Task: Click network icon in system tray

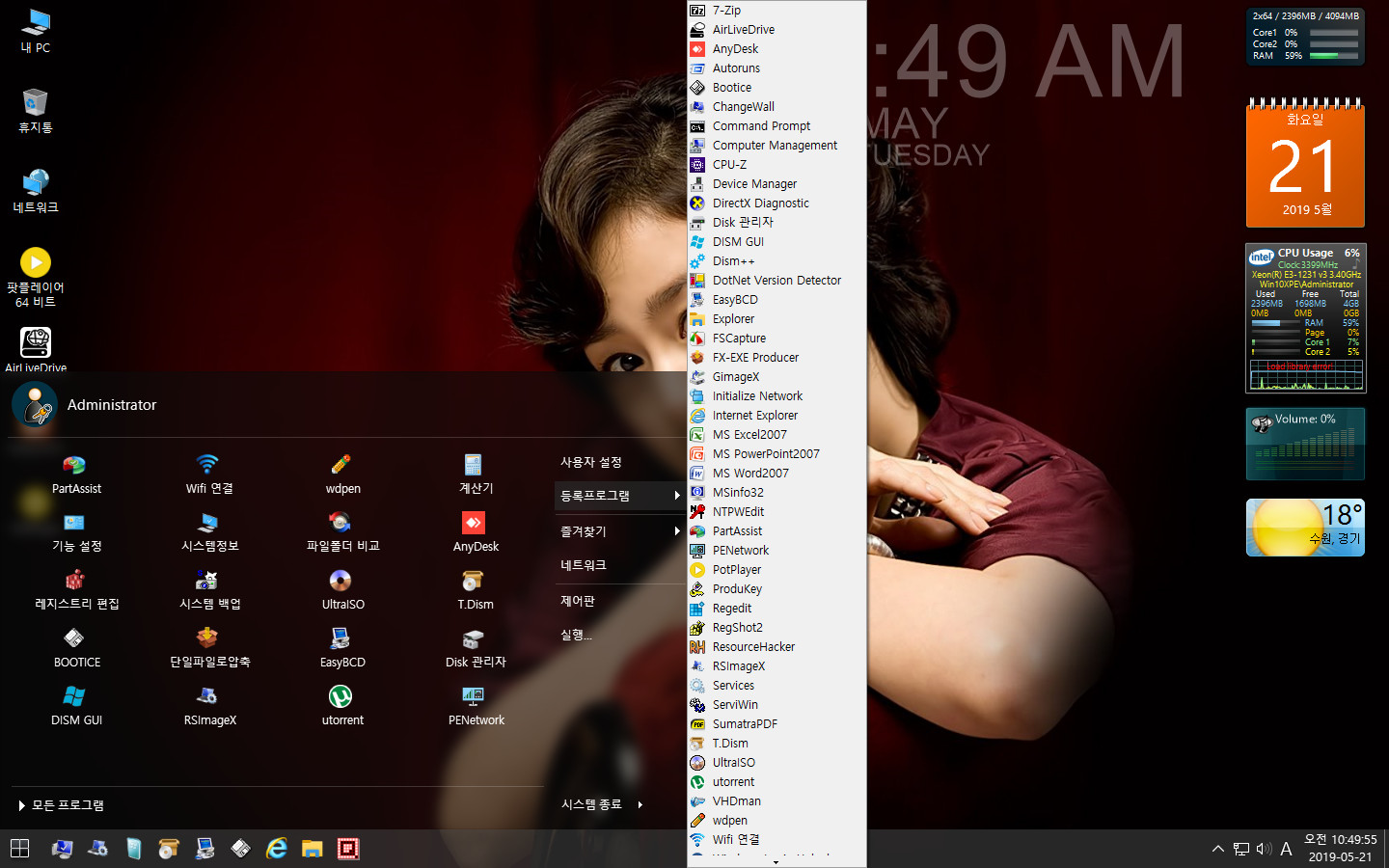Action: [1241, 849]
